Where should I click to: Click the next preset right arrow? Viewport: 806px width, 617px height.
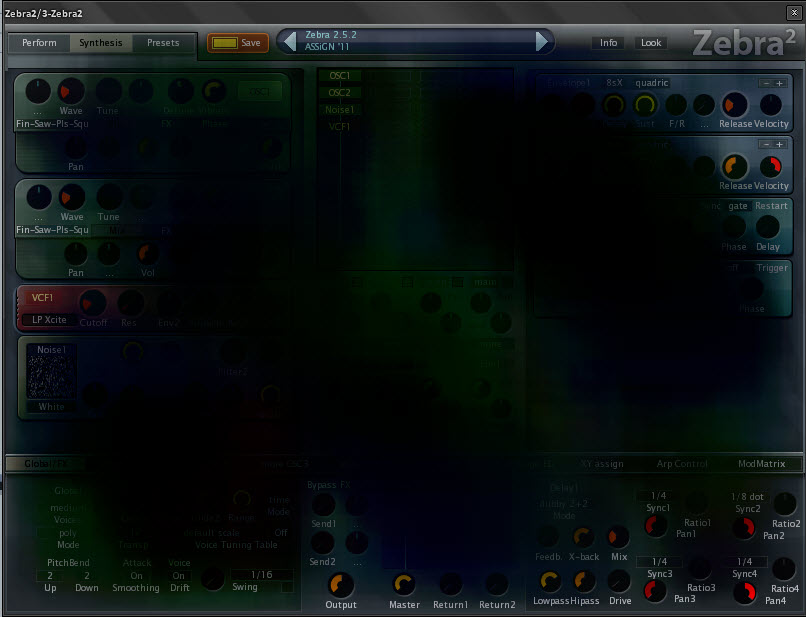tap(542, 41)
